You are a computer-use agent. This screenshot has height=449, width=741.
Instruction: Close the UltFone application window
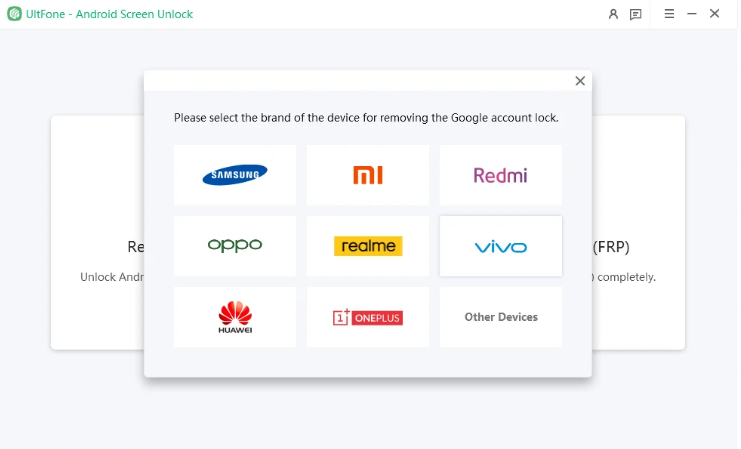[715, 14]
